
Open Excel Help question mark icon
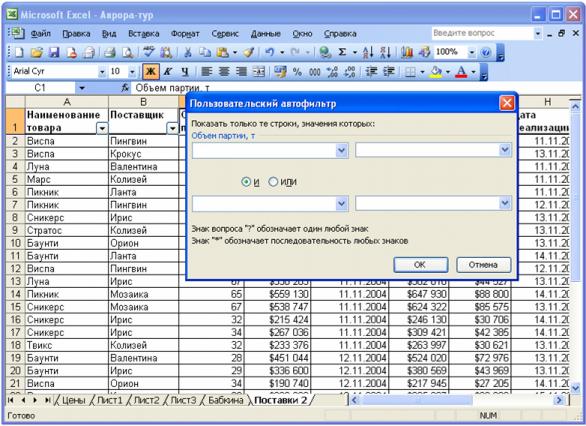[x=485, y=53]
